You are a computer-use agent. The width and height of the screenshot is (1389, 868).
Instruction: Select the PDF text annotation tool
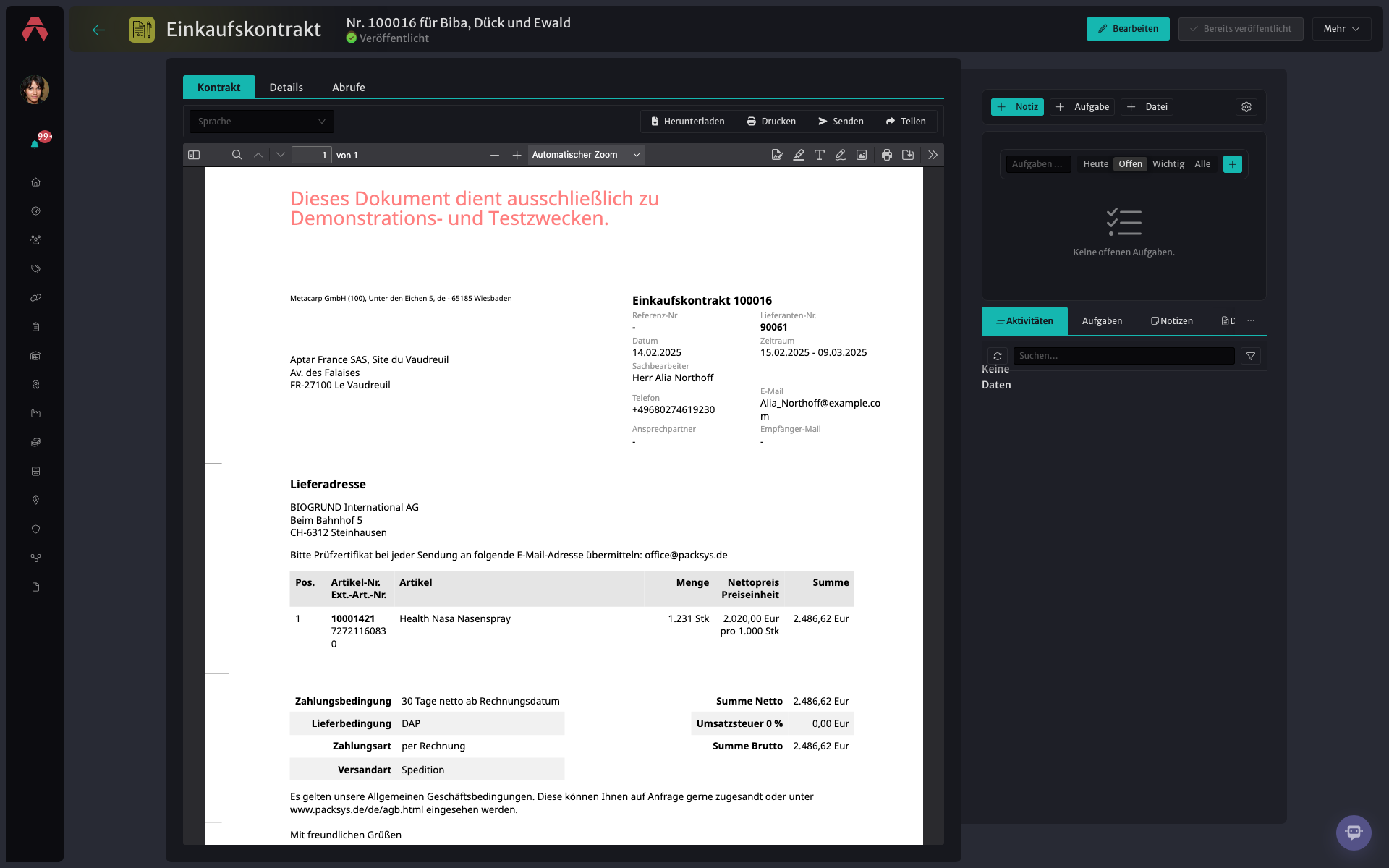(820, 155)
